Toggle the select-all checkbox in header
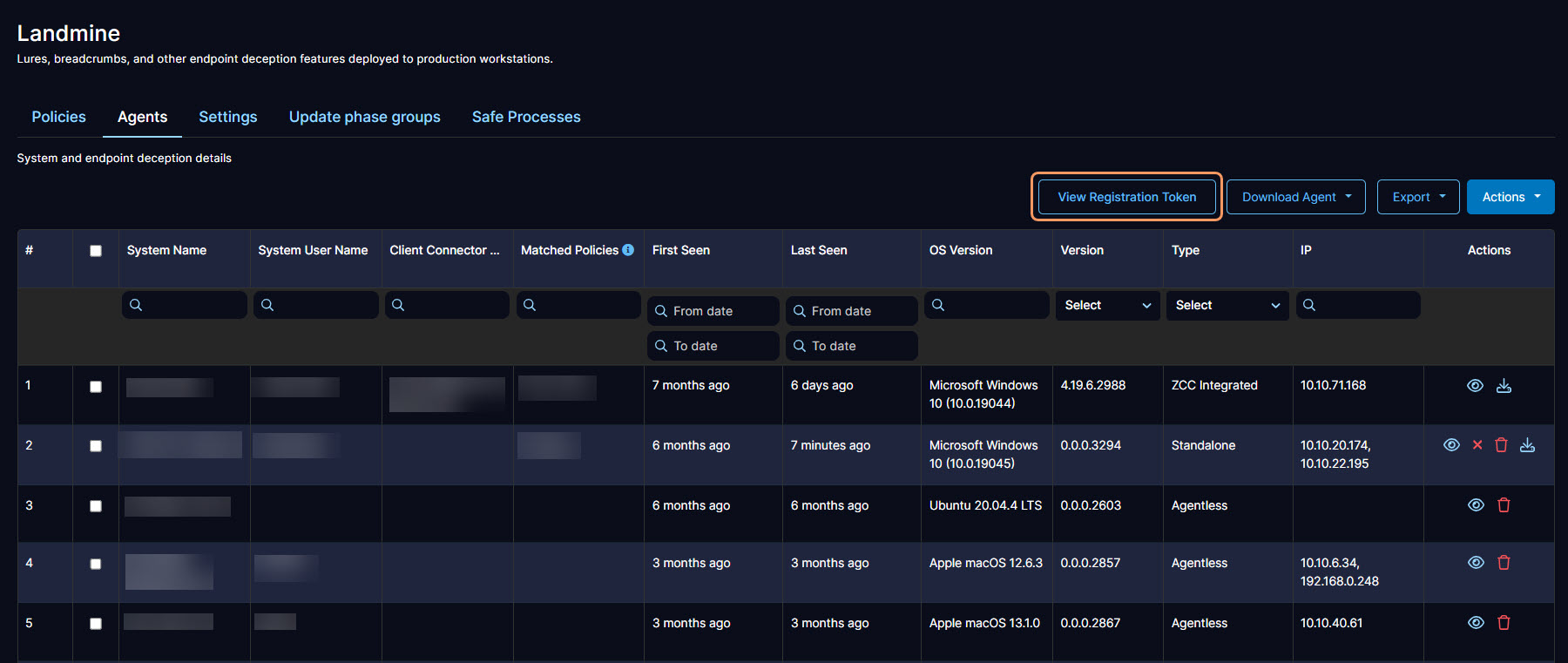 point(96,251)
